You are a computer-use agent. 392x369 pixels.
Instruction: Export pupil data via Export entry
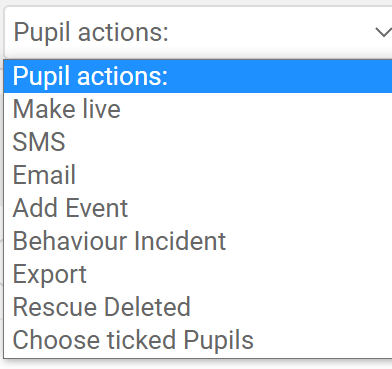tap(198, 274)
